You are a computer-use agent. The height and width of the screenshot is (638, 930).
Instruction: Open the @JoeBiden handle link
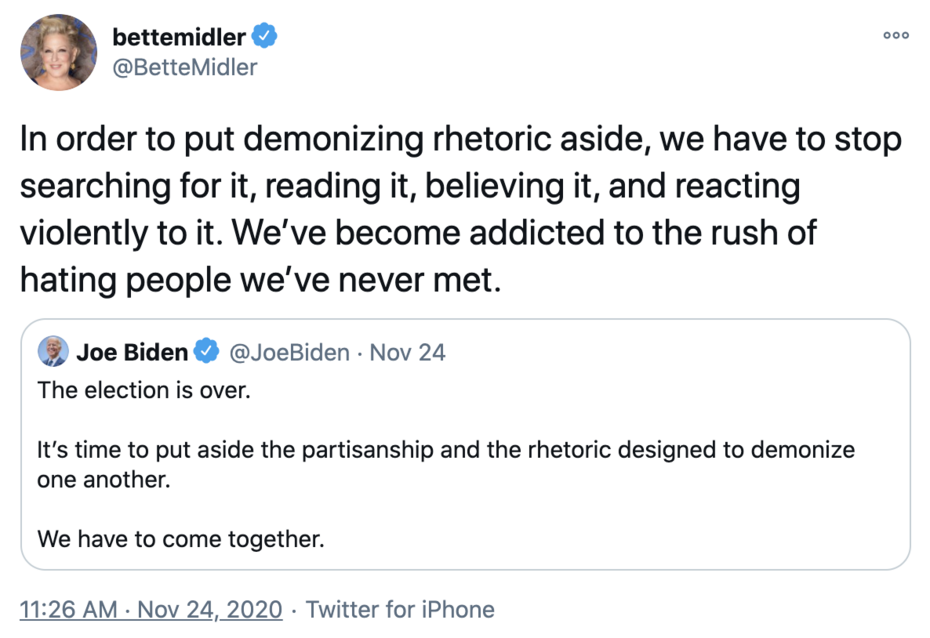[290, 352]
